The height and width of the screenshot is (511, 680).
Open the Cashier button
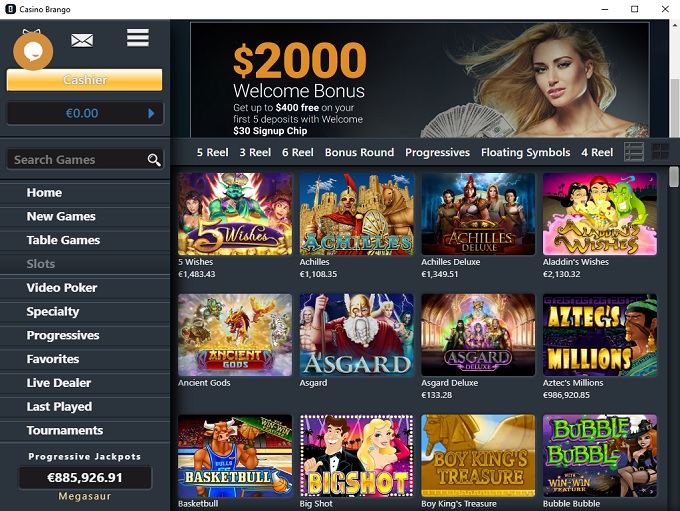pyautogui.click(x=85, y=80)
